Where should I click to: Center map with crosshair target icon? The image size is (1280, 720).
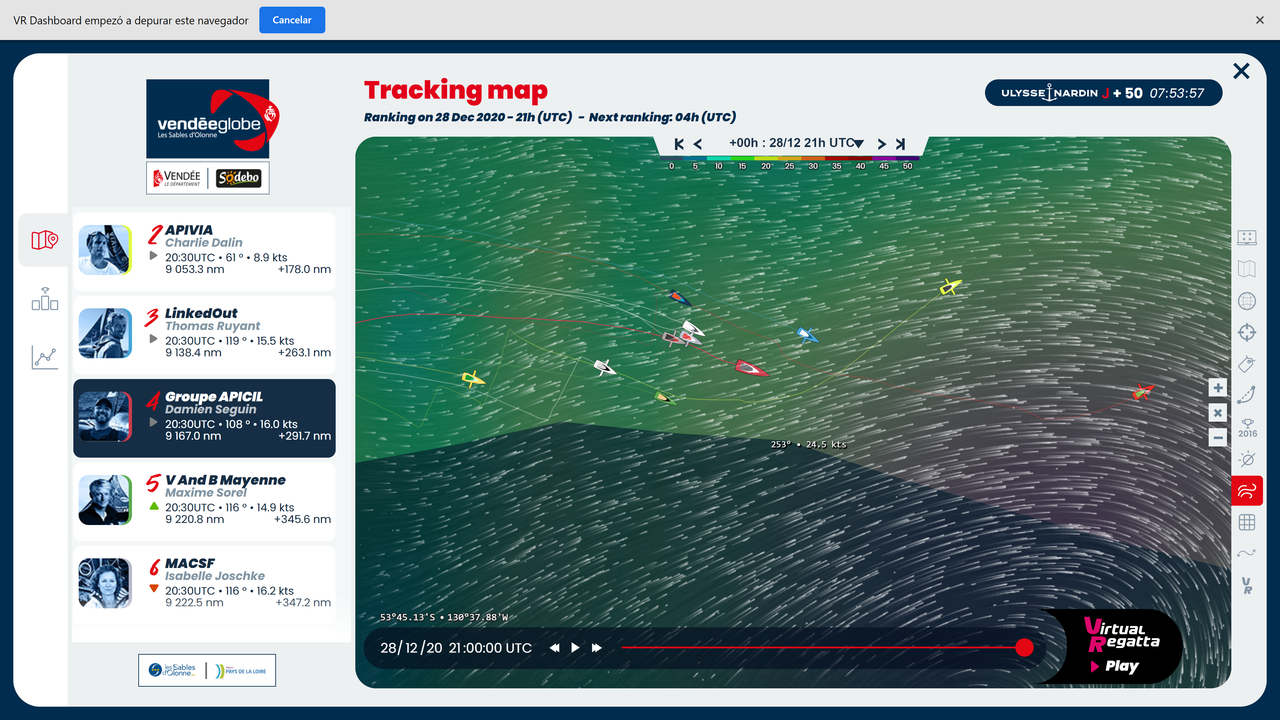click(x=1247, y=332)
